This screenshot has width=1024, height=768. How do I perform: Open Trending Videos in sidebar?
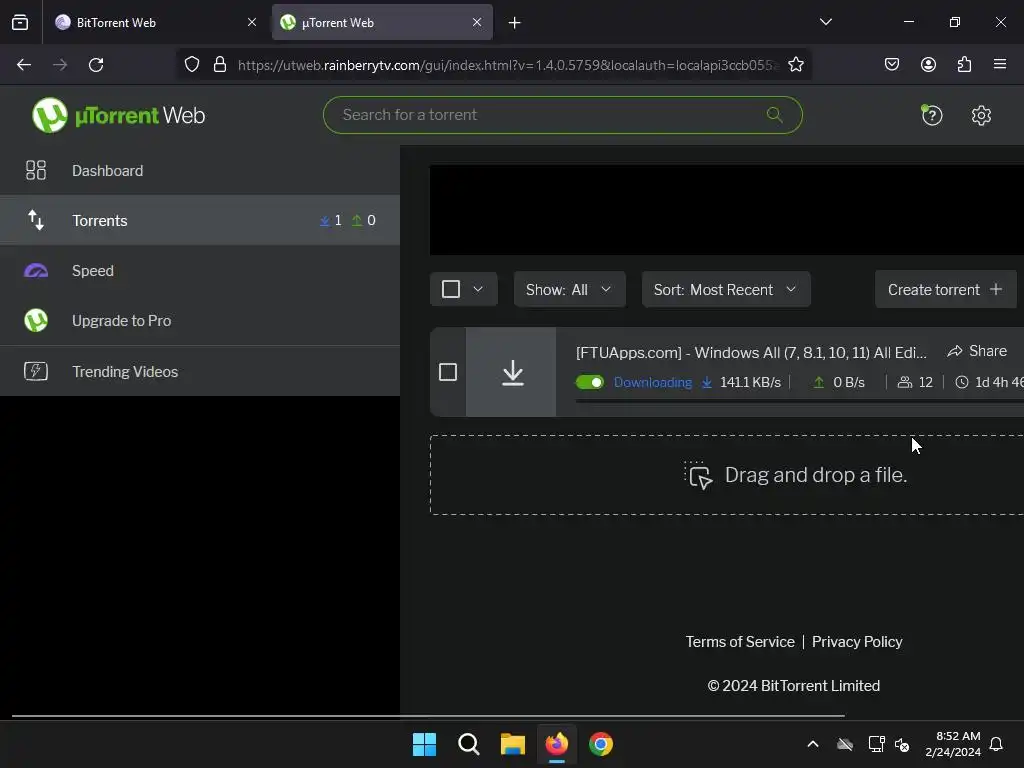click(x=200, y=371)
